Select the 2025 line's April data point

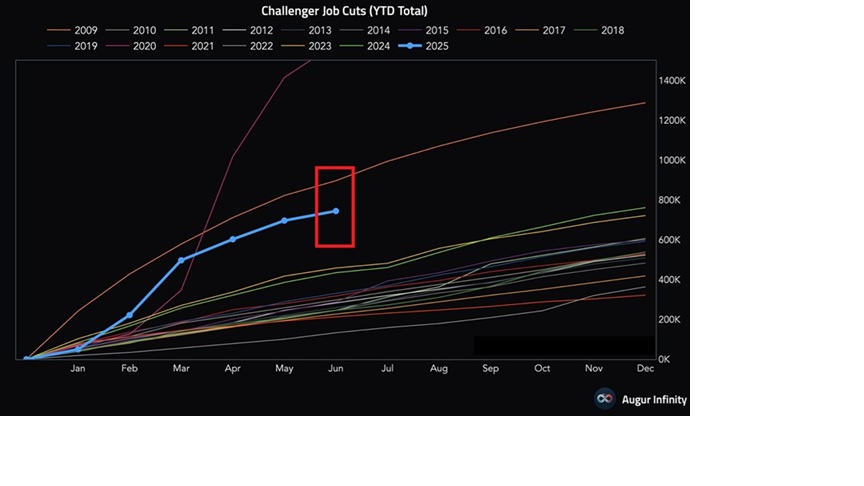click(232, 239)
